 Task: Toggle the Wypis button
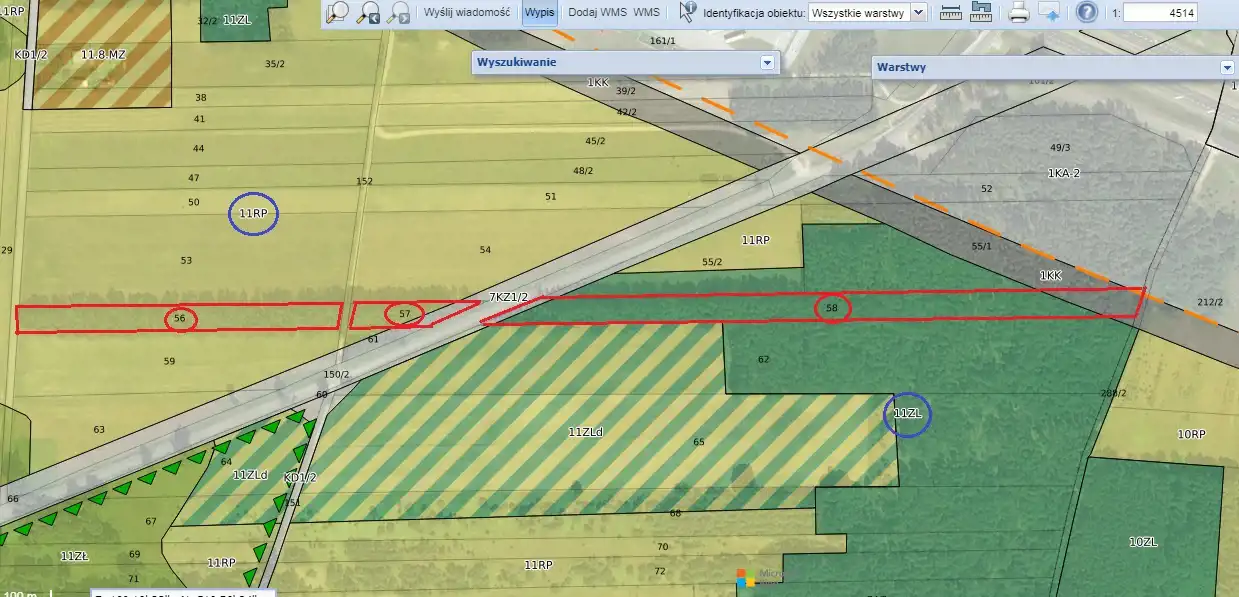[540, 13]
